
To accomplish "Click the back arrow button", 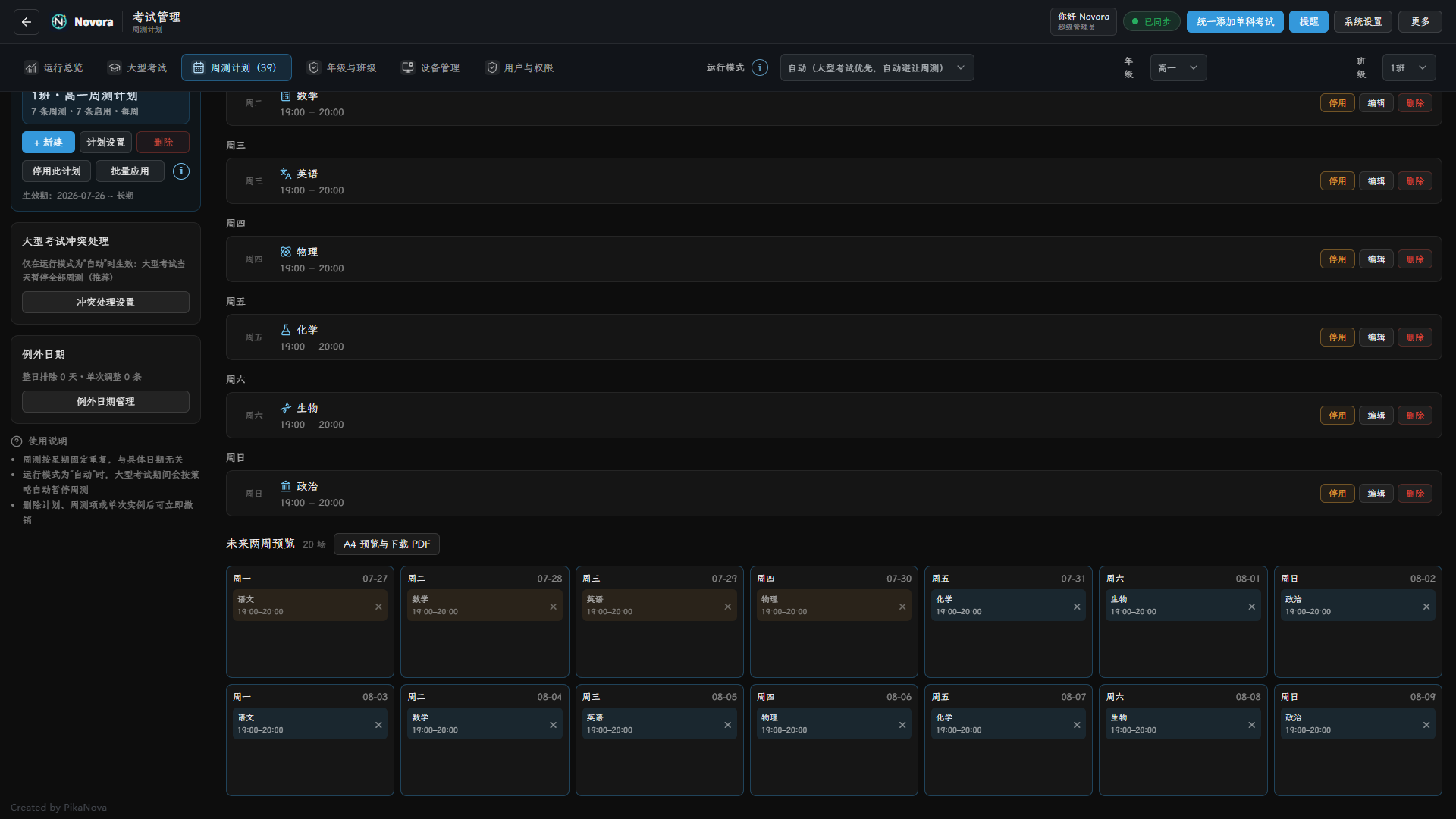I will [x=27, y=22].
